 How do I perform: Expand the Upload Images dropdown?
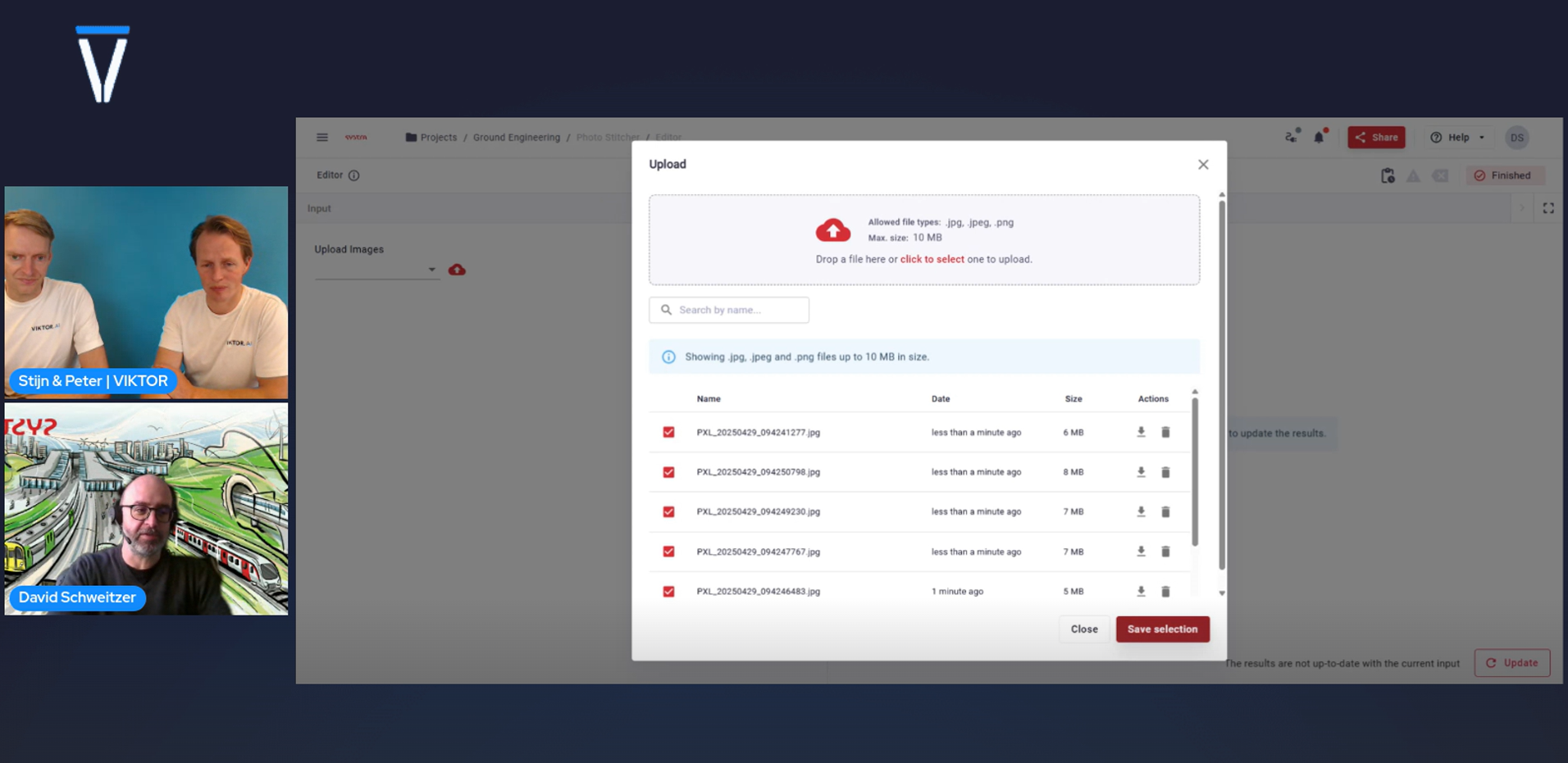[x=431, y=270]
